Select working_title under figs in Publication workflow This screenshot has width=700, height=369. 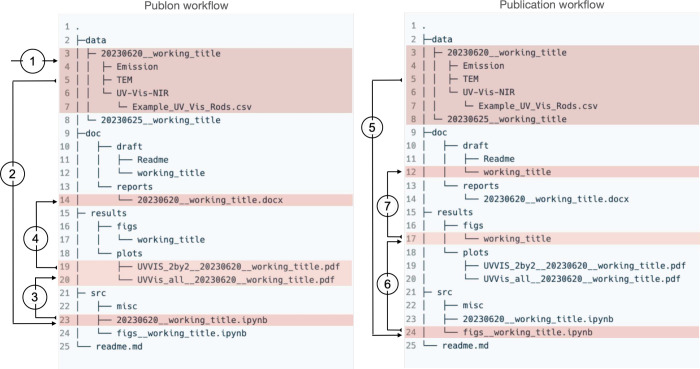517,239
